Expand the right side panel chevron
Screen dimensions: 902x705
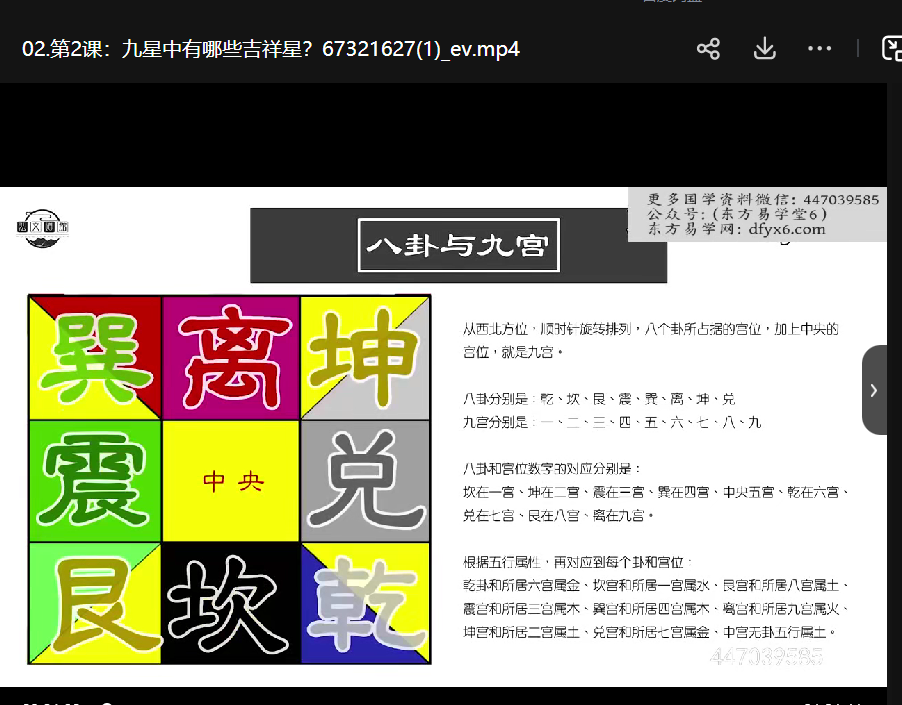pos(874,390)
